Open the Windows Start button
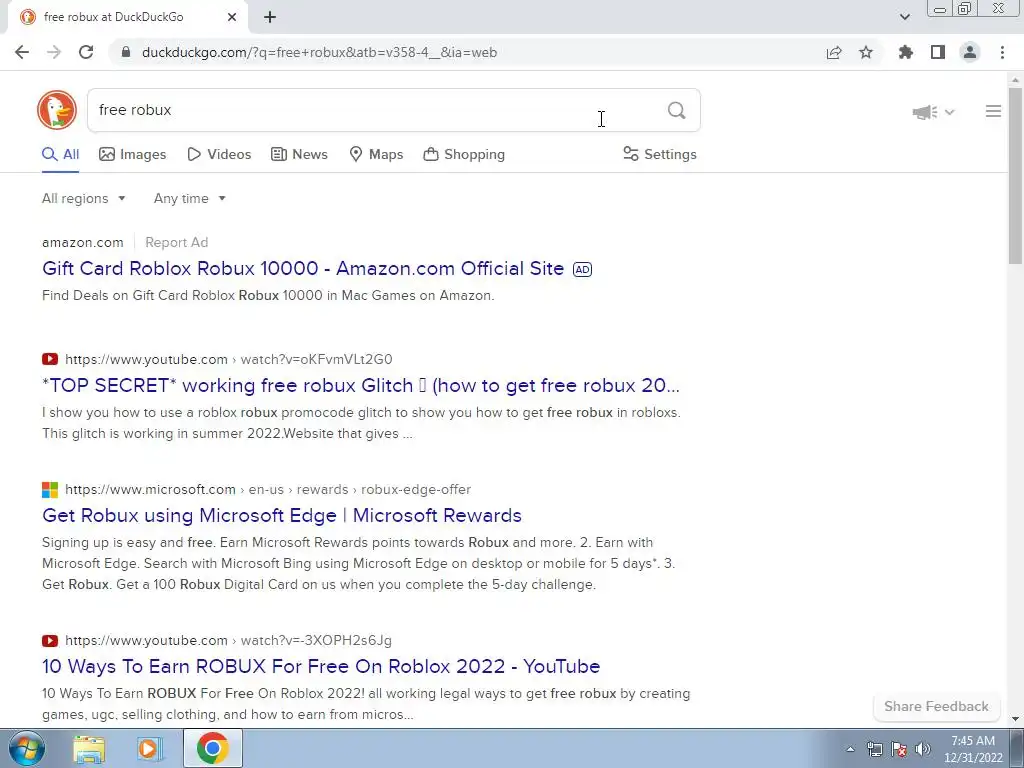Screen dimensions: 1024x768 pyautogui.click(x=25, y=748)
